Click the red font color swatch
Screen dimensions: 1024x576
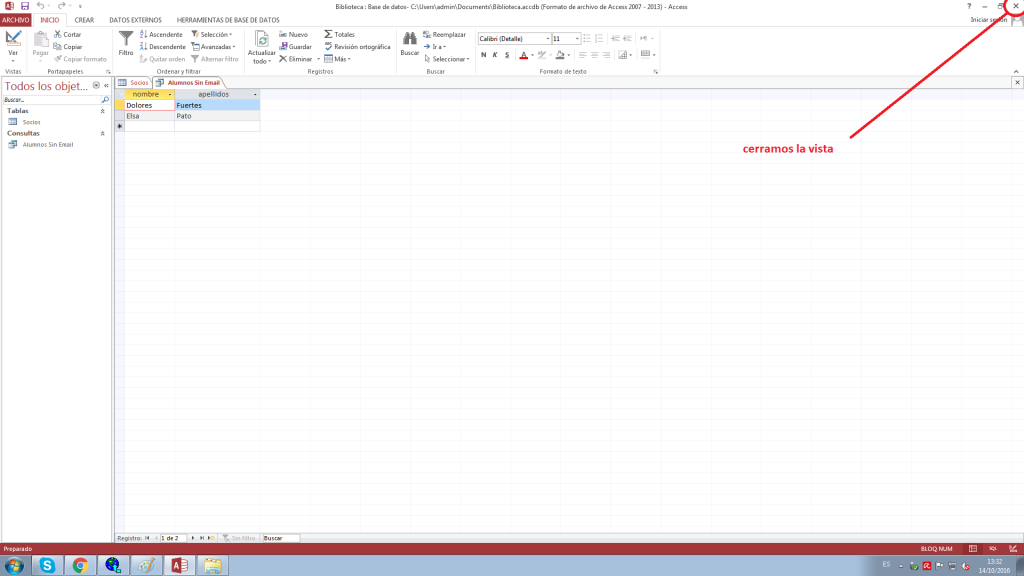[523, 55]
